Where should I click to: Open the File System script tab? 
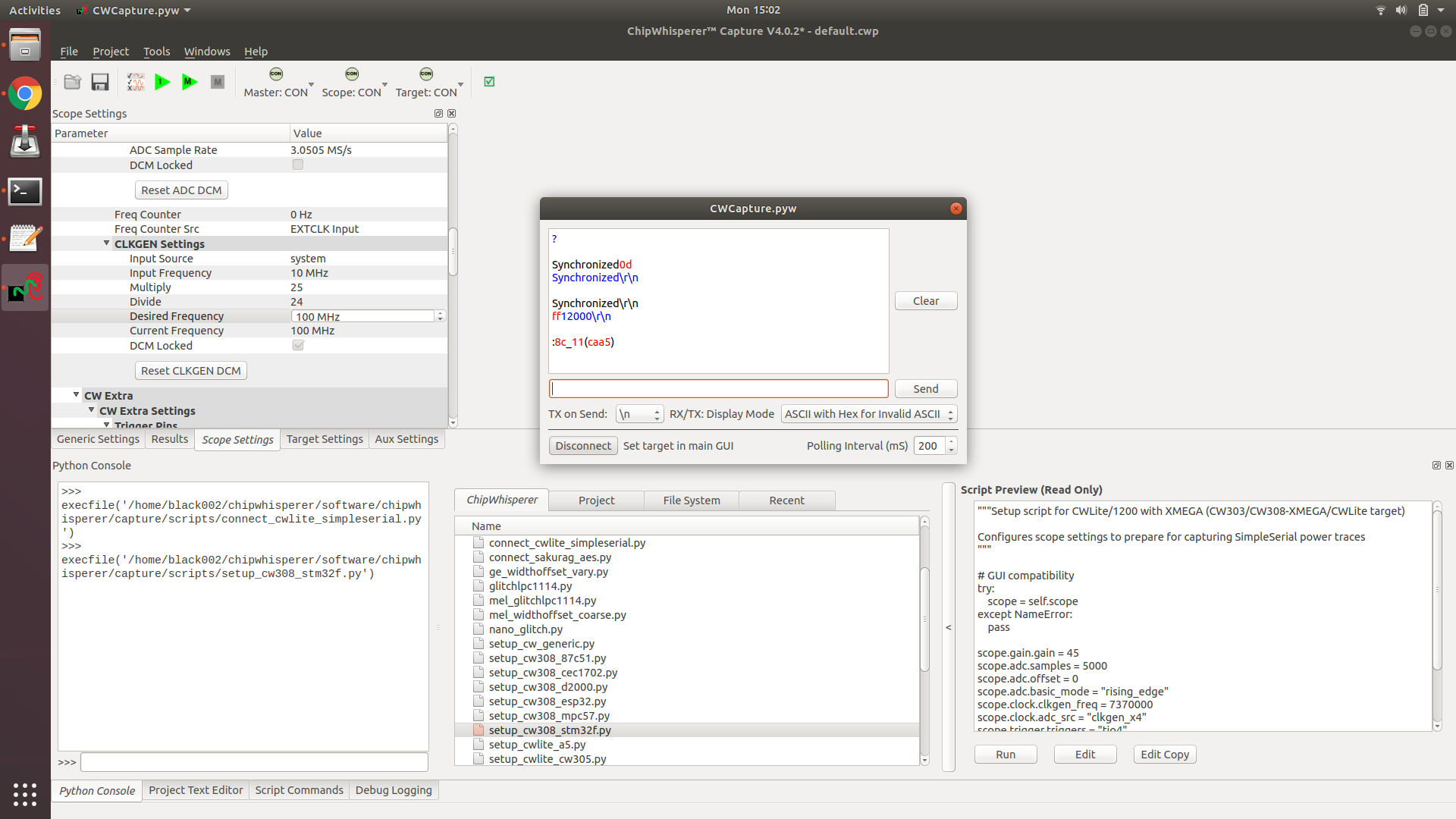click(692, 500)
